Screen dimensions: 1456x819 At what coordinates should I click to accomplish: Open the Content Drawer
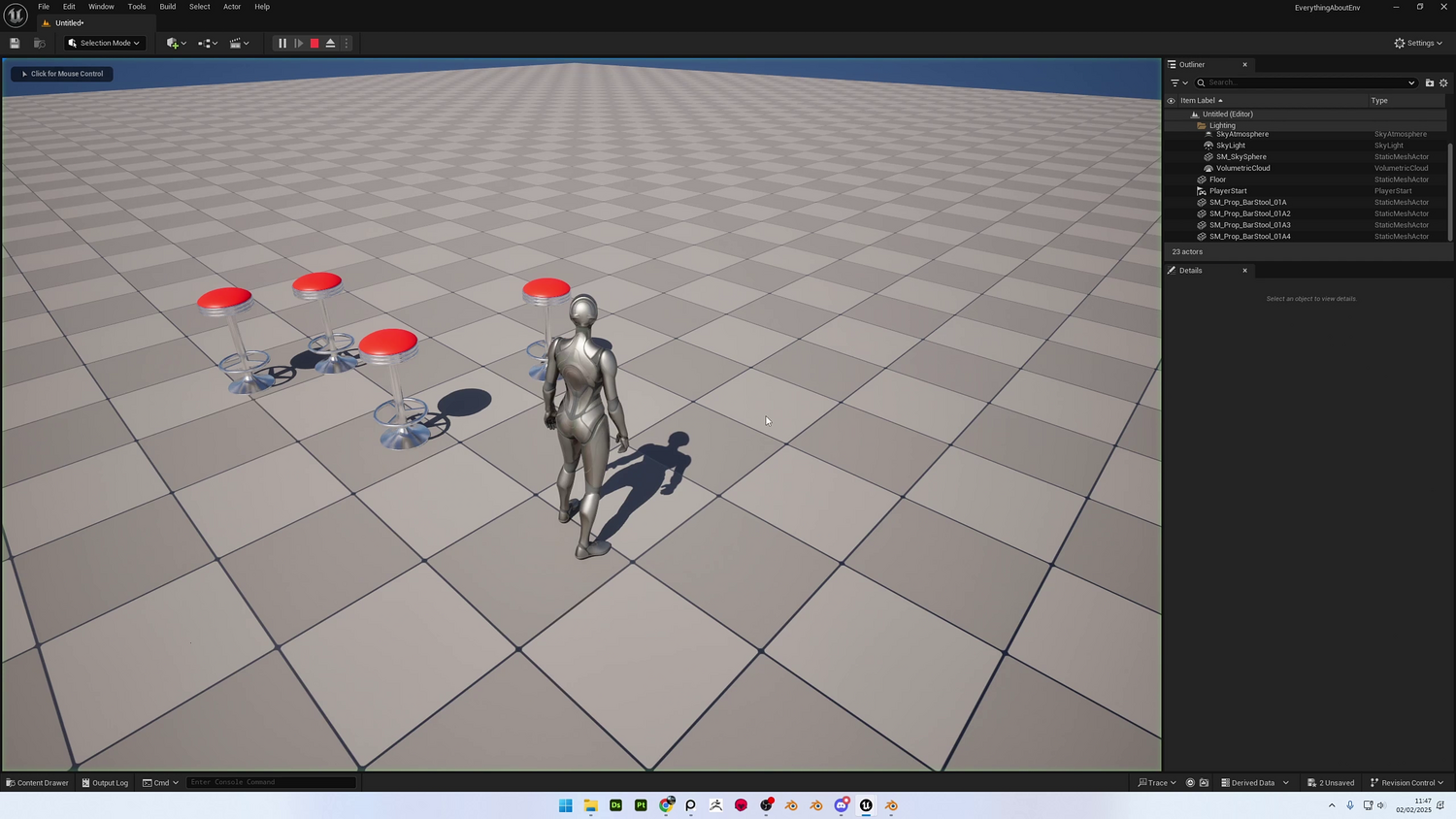coord(37,783)
